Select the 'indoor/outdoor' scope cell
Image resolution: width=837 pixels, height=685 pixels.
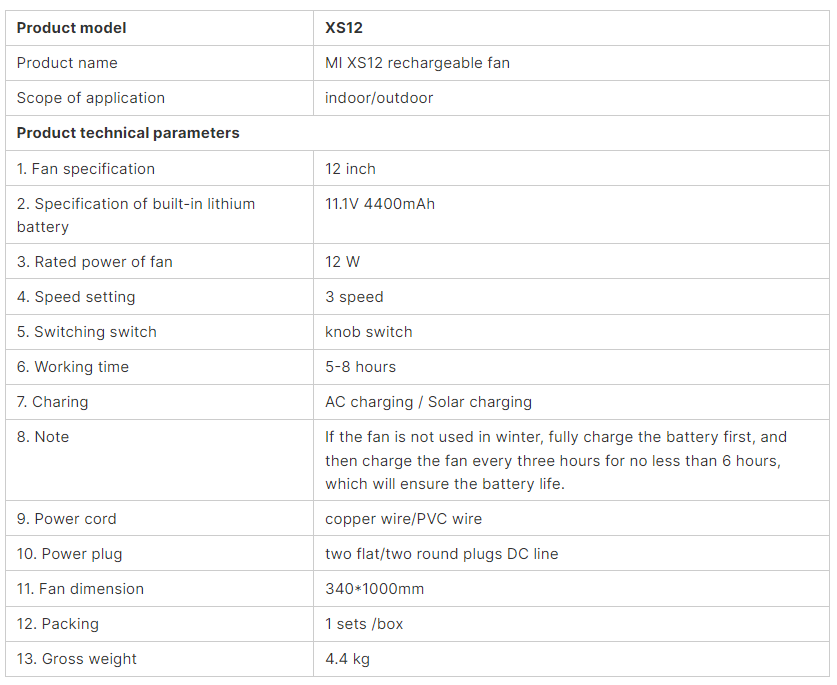(571, 98)
